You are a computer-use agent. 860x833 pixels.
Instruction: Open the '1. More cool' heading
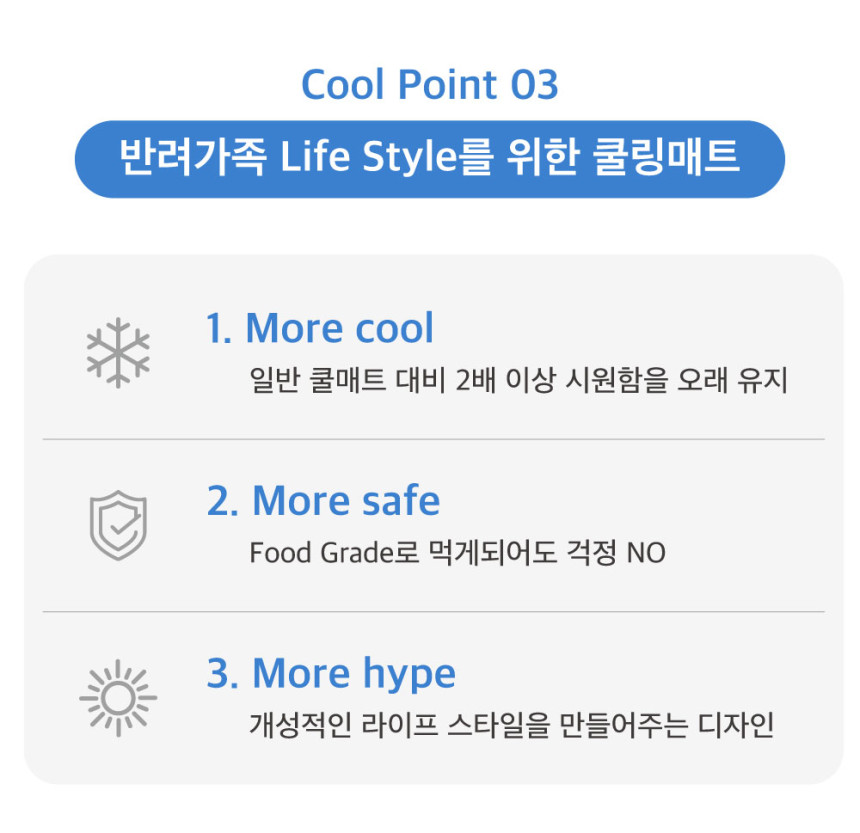(319, 328)
